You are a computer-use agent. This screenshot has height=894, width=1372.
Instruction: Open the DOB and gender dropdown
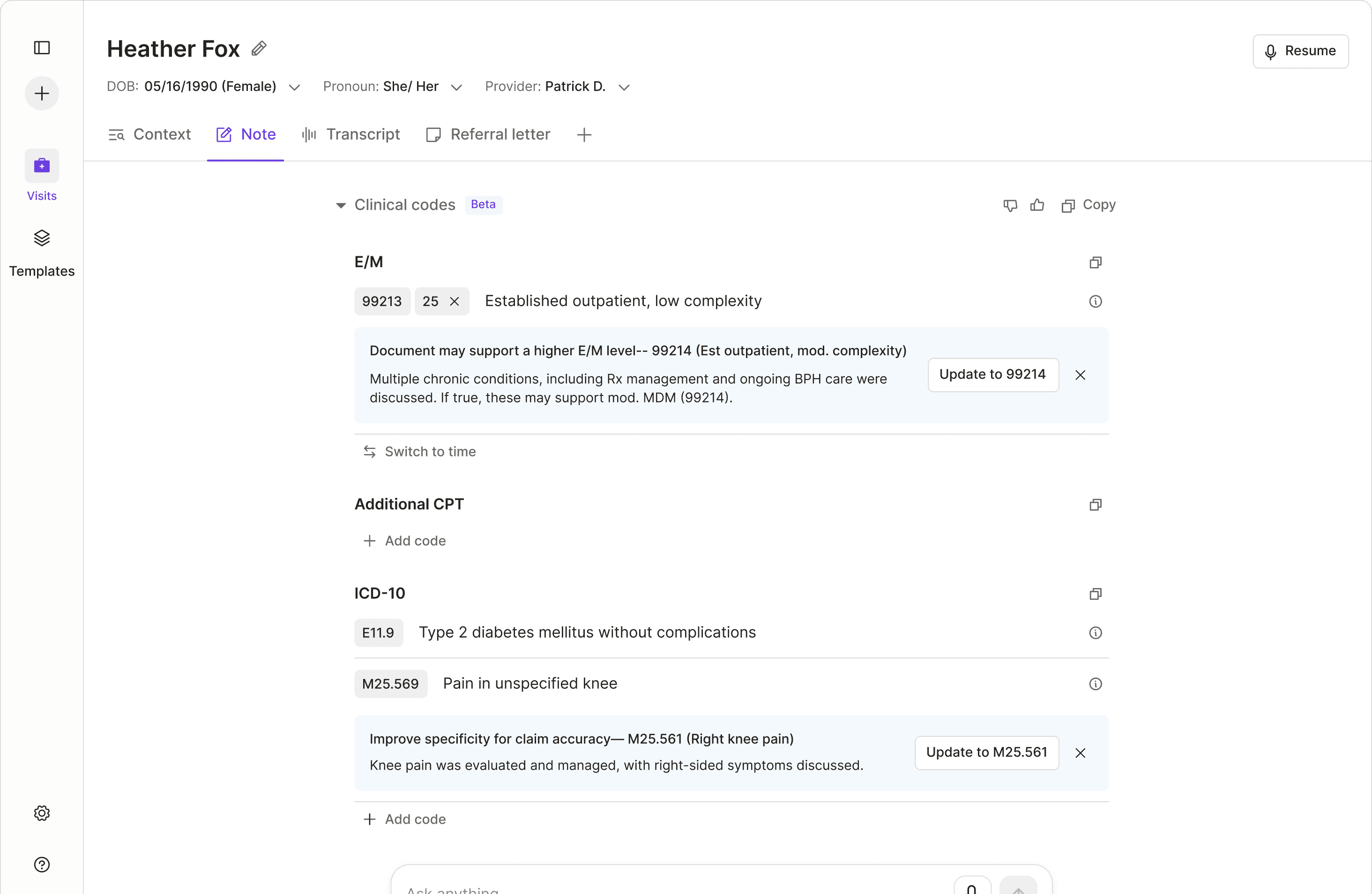point(294,87)
